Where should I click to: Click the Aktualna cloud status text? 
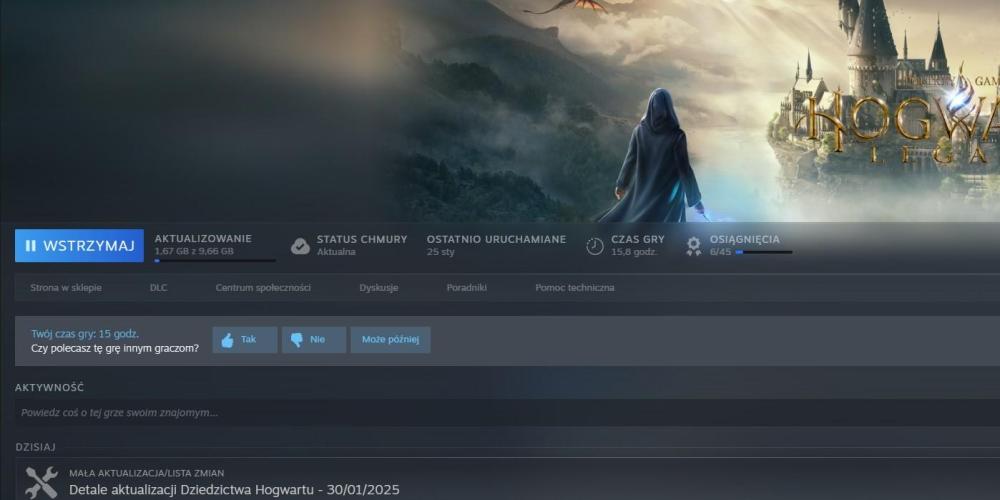pos(336,252)
